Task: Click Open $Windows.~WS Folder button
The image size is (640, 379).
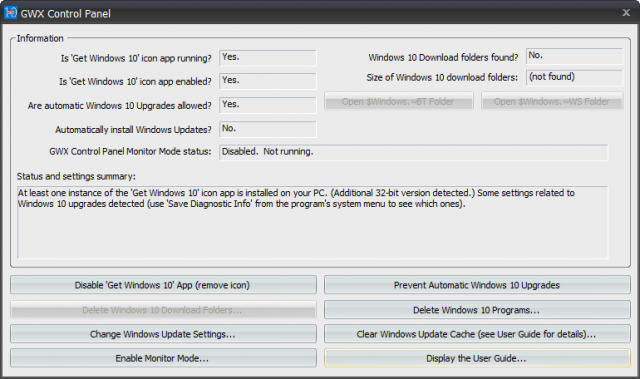Action: (552, 101)
